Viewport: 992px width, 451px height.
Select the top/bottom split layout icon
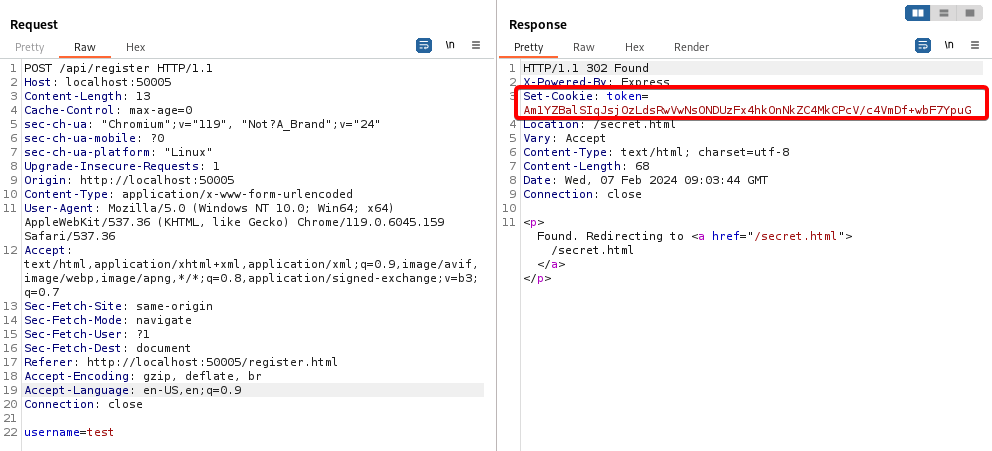click(x=943, y=13)
